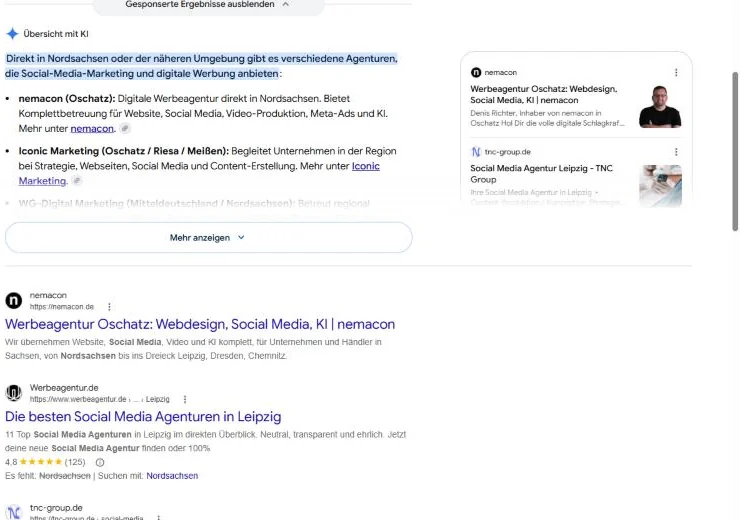Image resolution: width=740 pixels, height=520 pixels.
Task: Open three-dot menu of tnc-group.de source card
Action: (676, 151)
